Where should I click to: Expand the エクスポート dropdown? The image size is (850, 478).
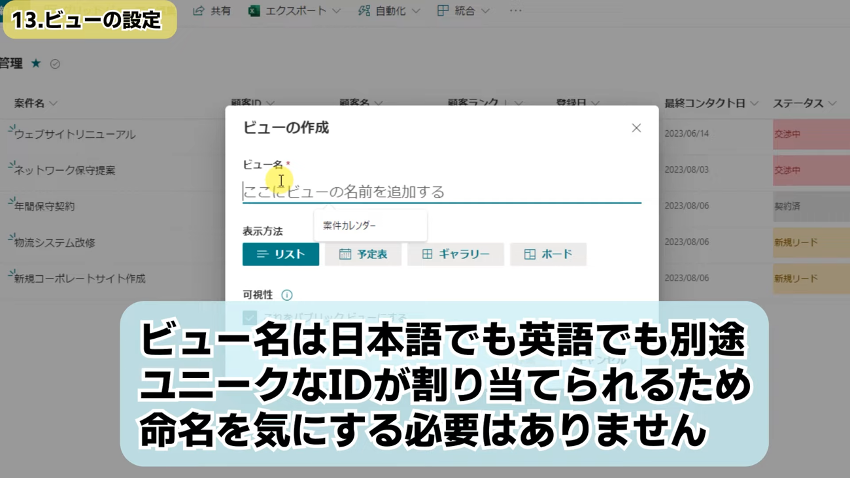[334, 10]
